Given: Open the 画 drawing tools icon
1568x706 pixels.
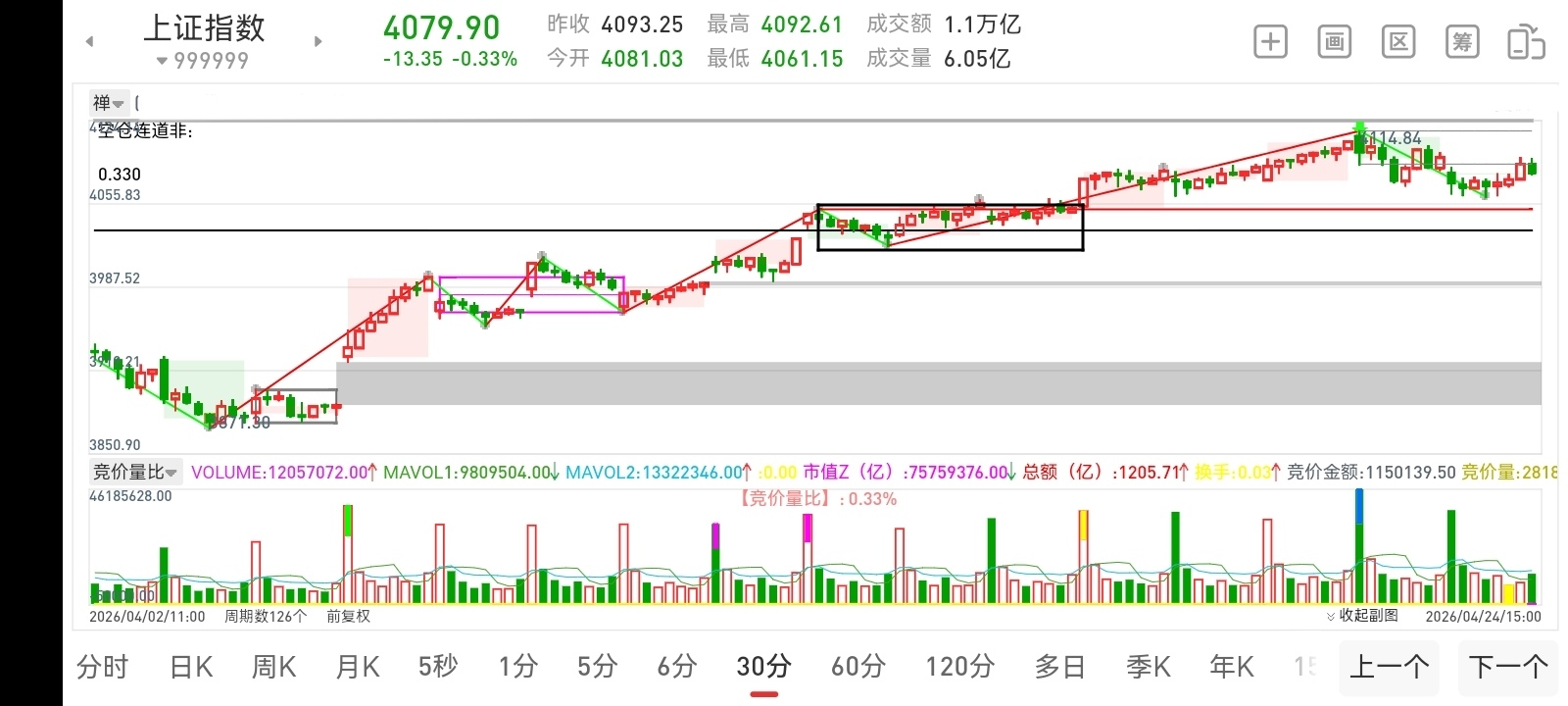Looking at the screenshot, I should [1334, 42].
